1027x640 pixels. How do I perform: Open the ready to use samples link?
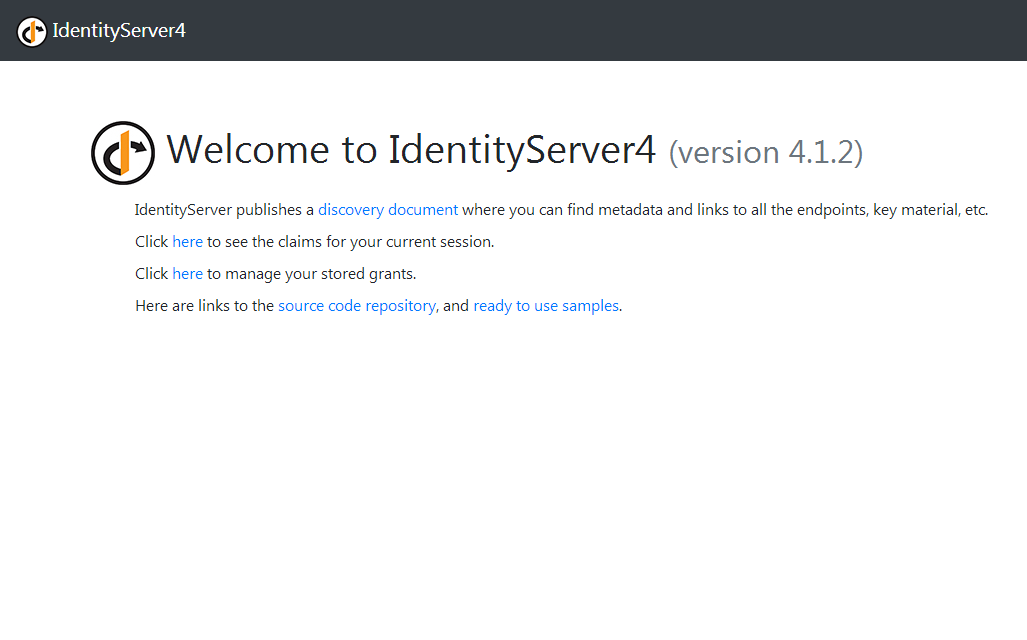pyautogui.click(x=546, y=306)
